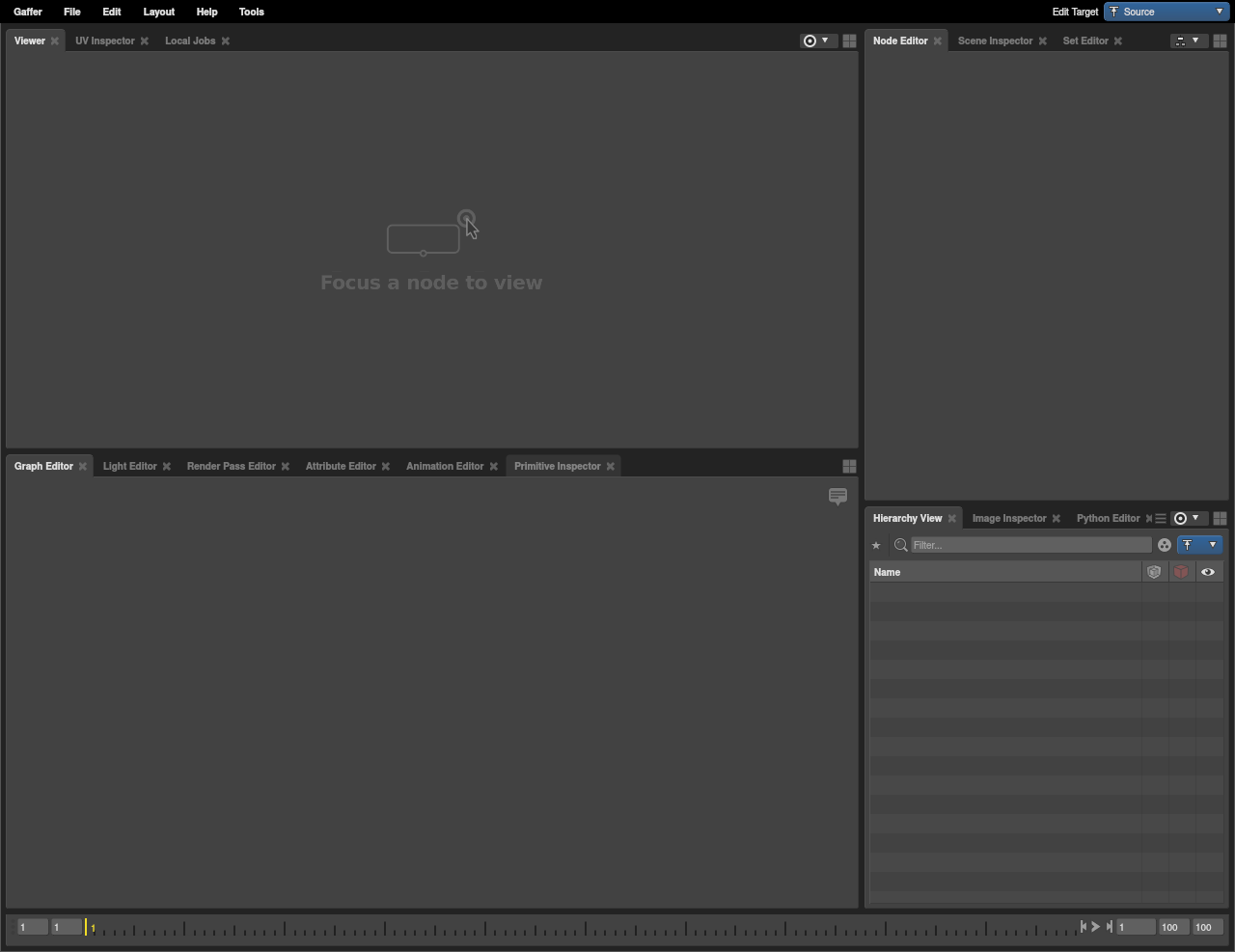
Task: Switch to the Light Editor tab
Action: click(x=129, y=467)
